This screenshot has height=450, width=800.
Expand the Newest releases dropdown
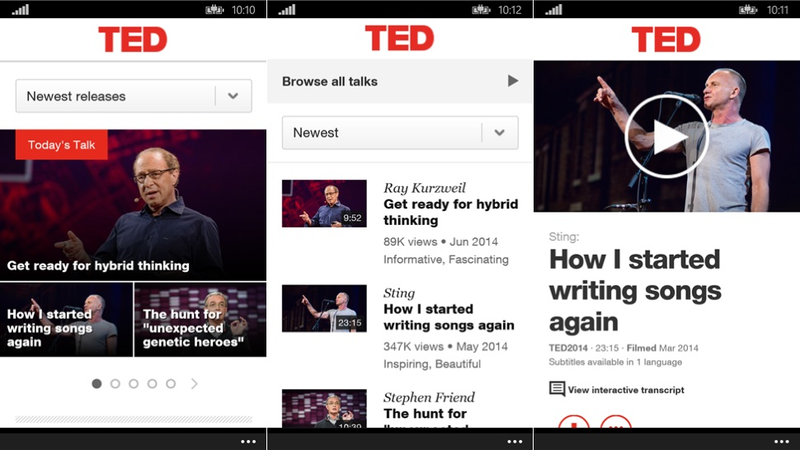(134, 96)
